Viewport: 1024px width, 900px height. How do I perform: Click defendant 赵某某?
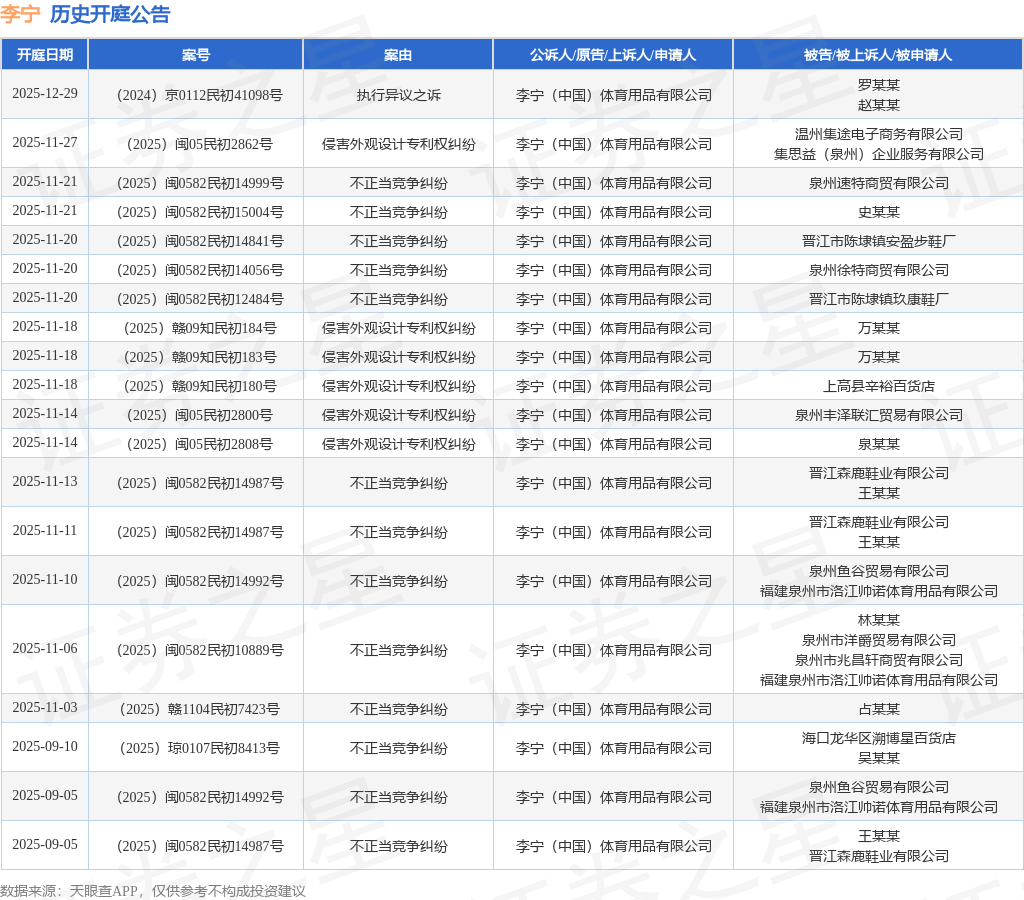(x=878, y=105)
